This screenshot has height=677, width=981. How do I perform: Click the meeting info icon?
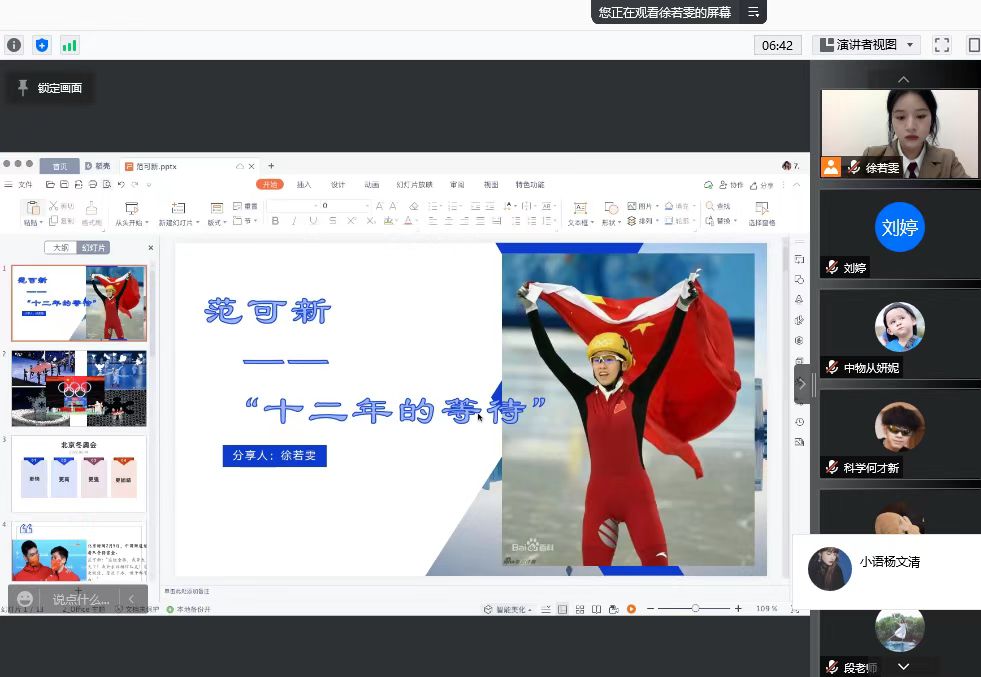14,45
